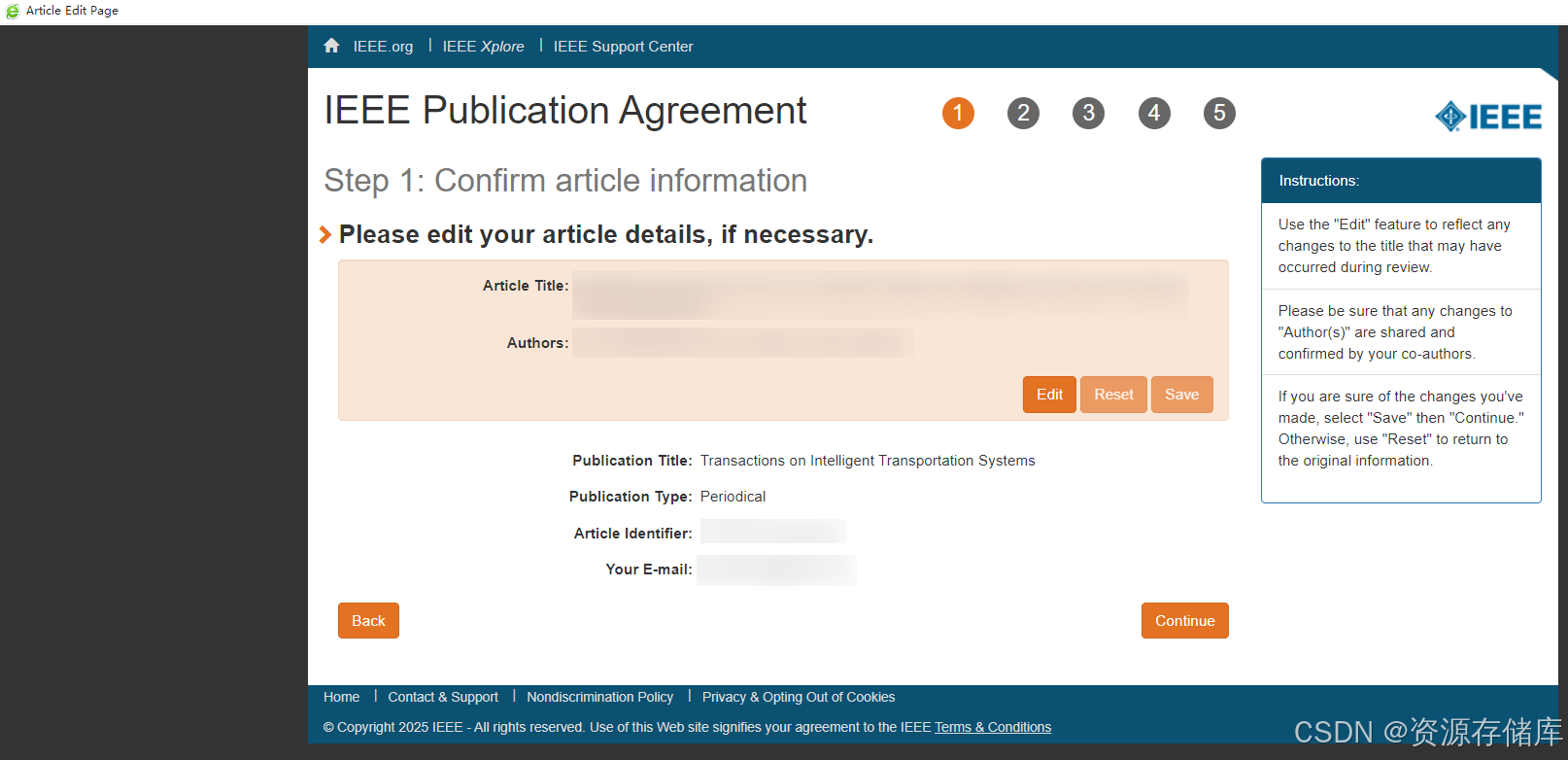
Task: Go to IEEE Xplore
Action: pos(483,47)
